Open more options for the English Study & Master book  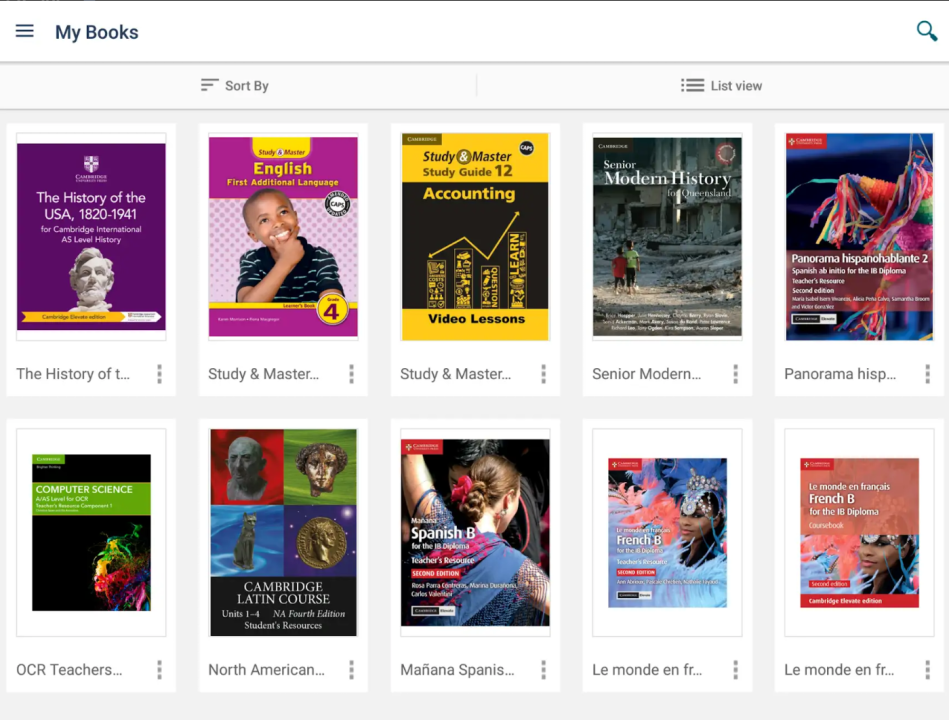coord(352,374)
